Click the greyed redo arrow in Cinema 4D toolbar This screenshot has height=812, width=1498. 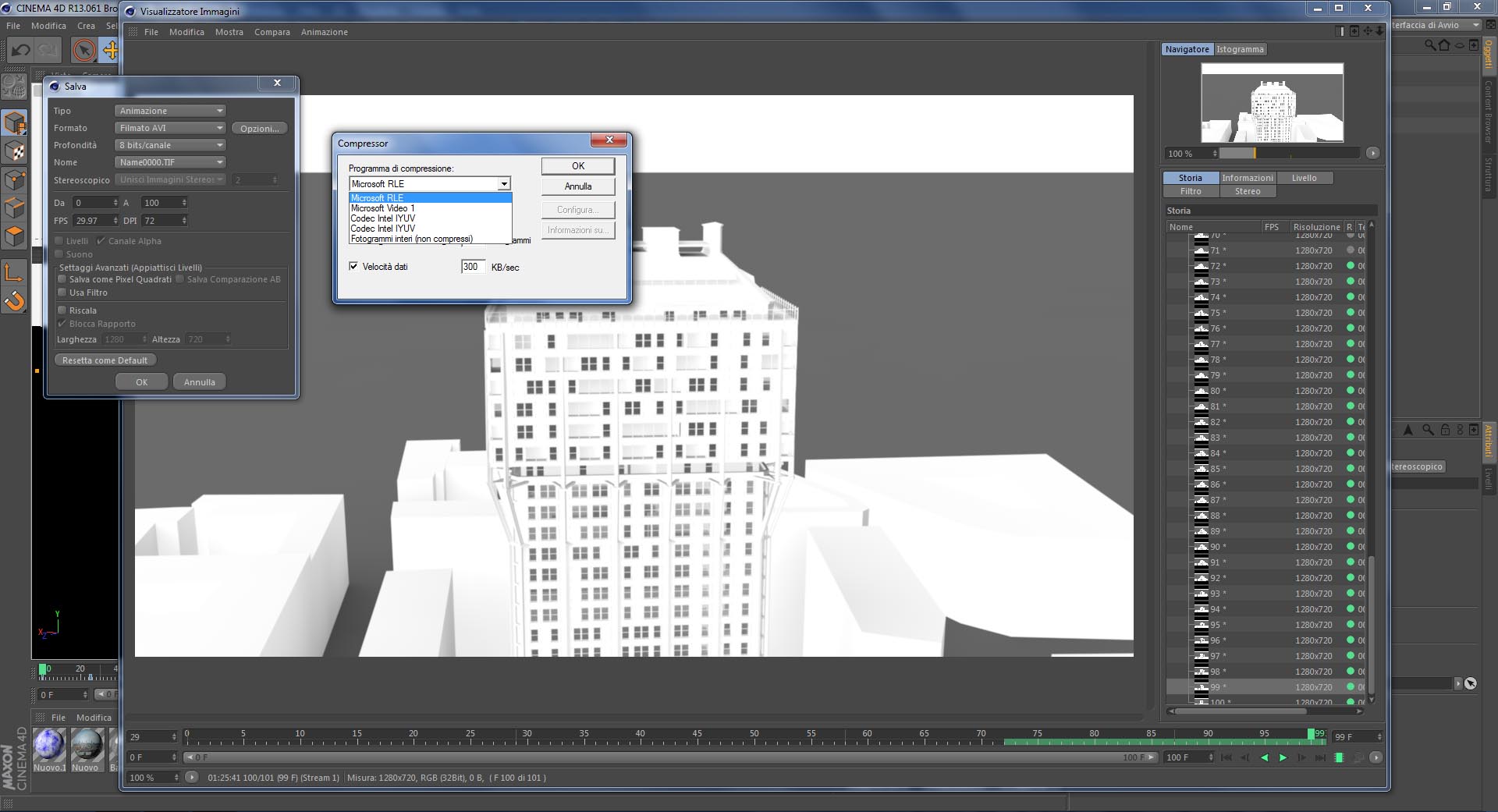pyautogui.click(x=48, y=51)
